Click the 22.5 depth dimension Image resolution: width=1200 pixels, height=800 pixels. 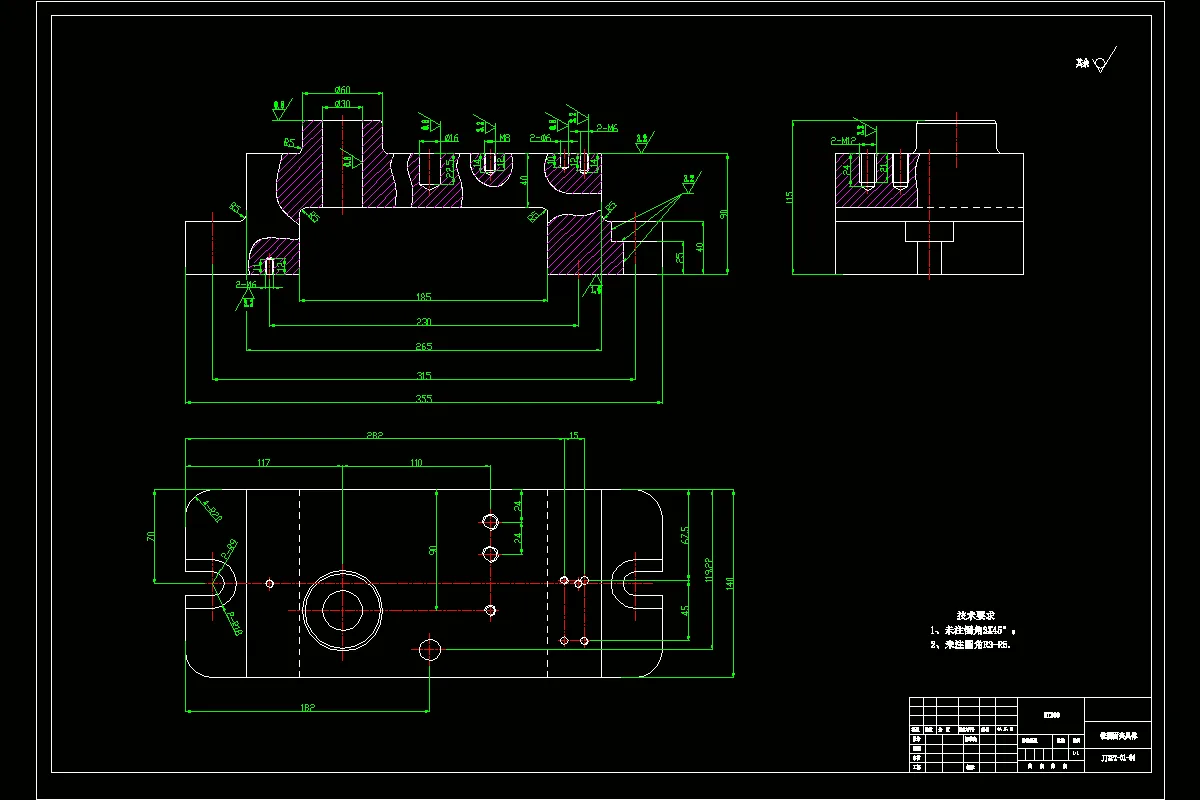click(449, 171)
